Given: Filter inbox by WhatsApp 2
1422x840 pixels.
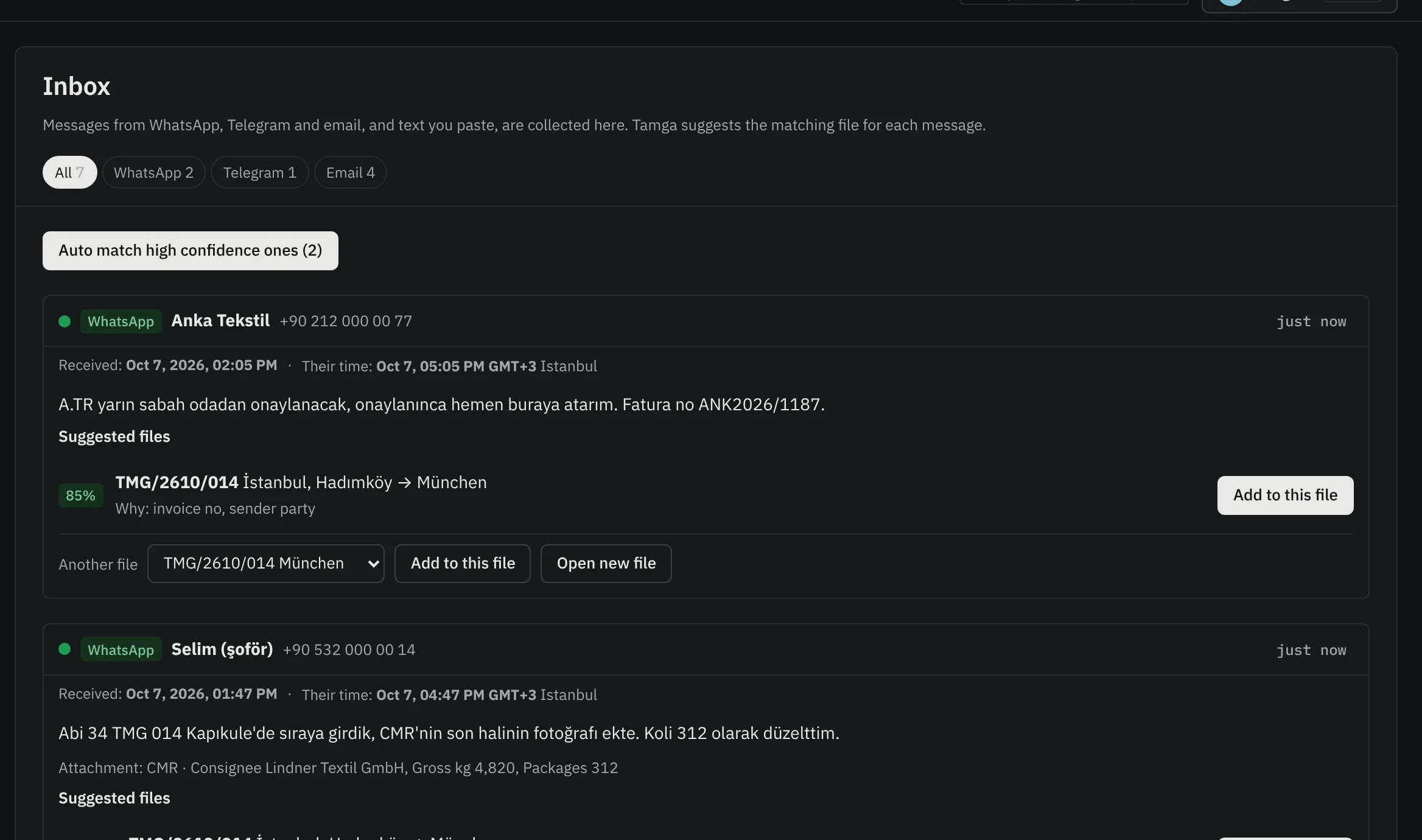Looking at the screenshot, I should point(153,172).
